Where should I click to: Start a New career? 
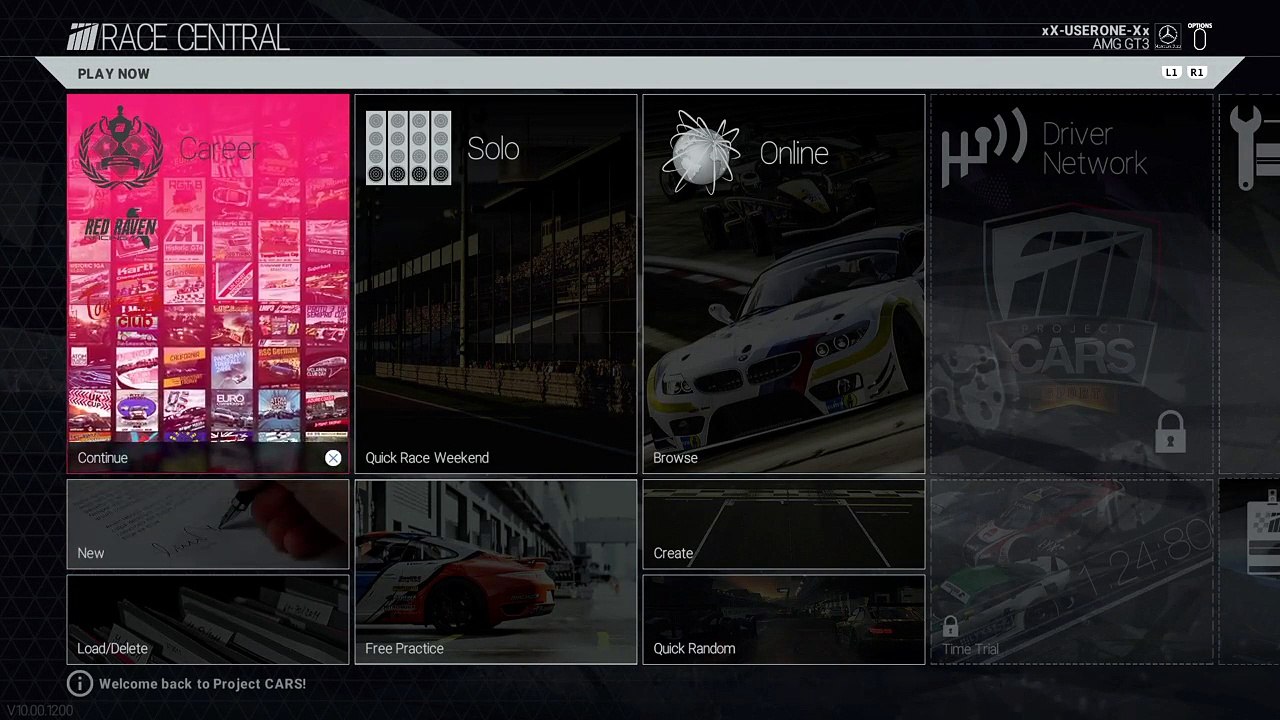click(x=208, y=524)
